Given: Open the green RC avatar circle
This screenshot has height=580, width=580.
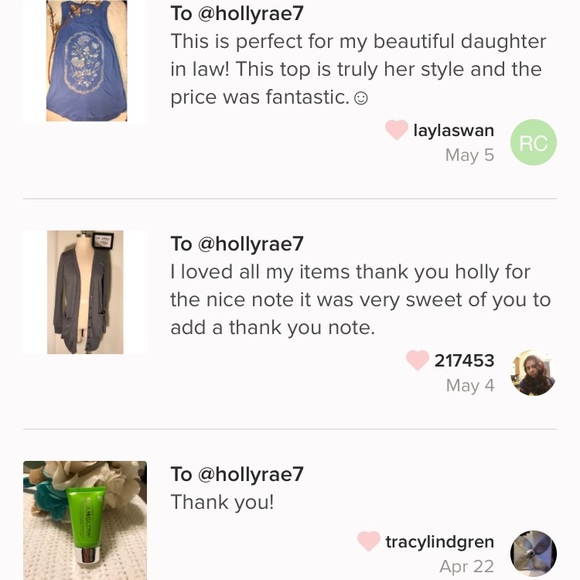Looking at the screenshot, I should (533, 142).
